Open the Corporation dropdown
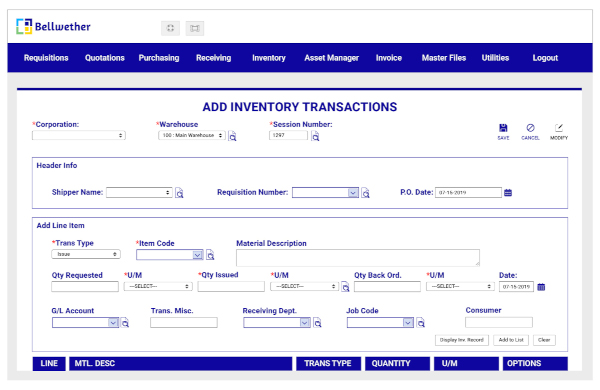Image resolution: width=600 pixels, height=390 pixels. 79,135
